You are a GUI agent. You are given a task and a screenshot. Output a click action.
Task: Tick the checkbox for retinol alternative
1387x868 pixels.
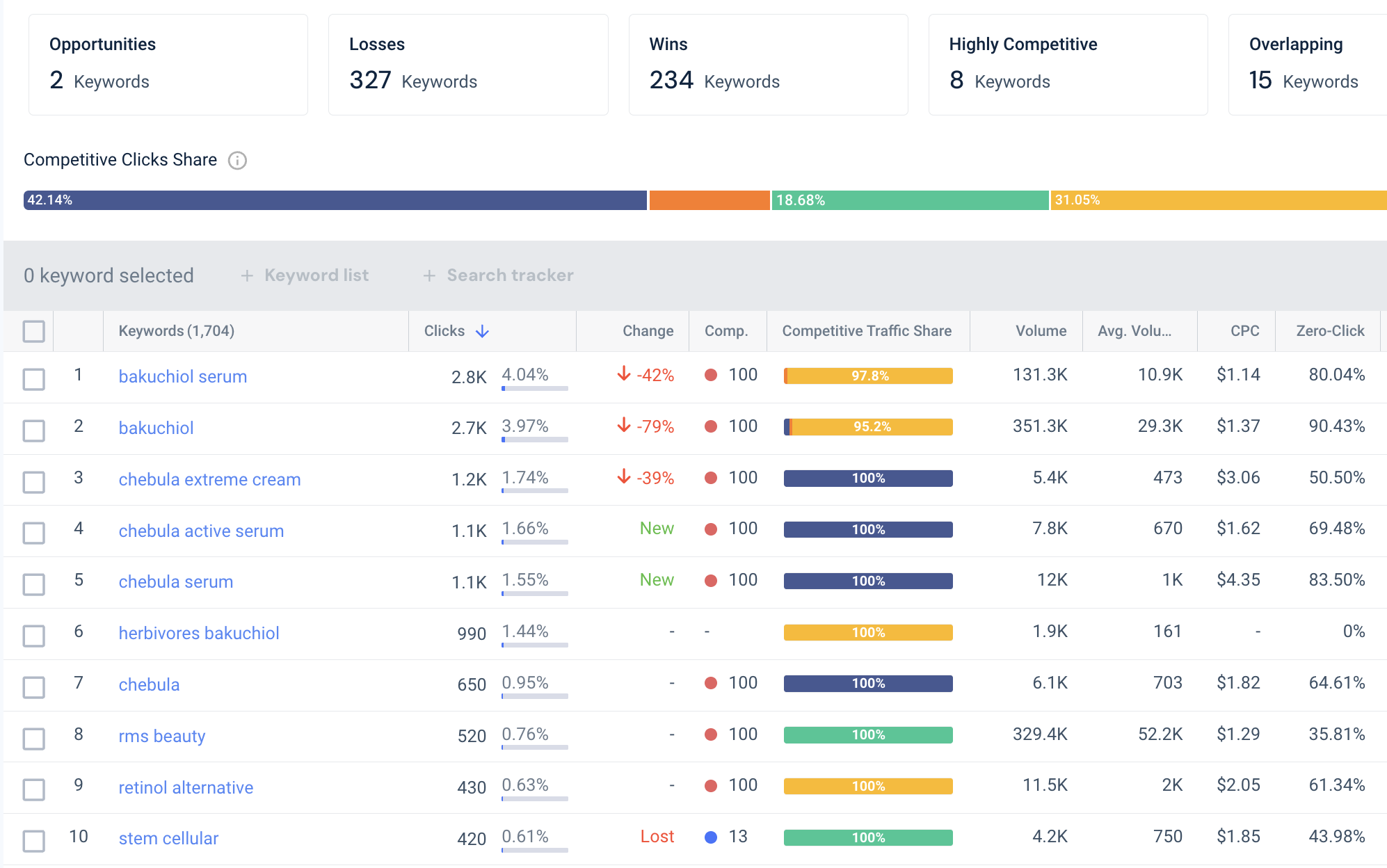(34, 789)
